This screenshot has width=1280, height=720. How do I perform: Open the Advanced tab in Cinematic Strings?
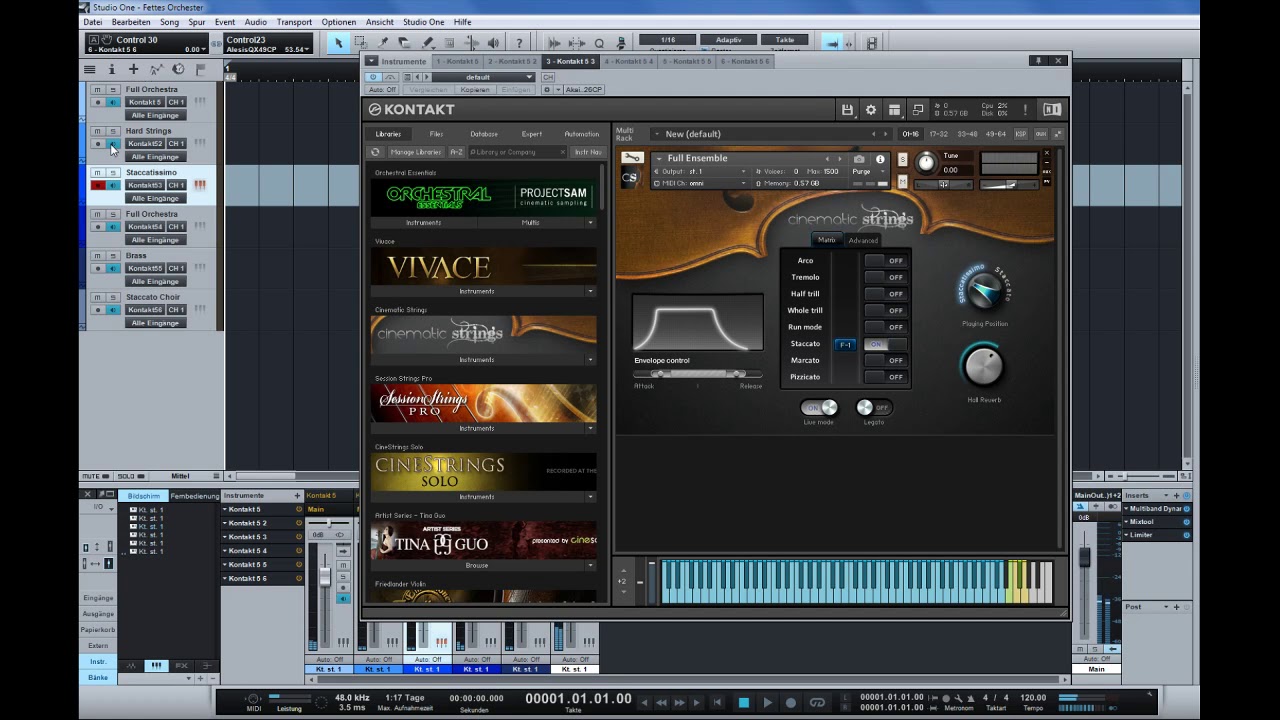[x=862, y=240]
